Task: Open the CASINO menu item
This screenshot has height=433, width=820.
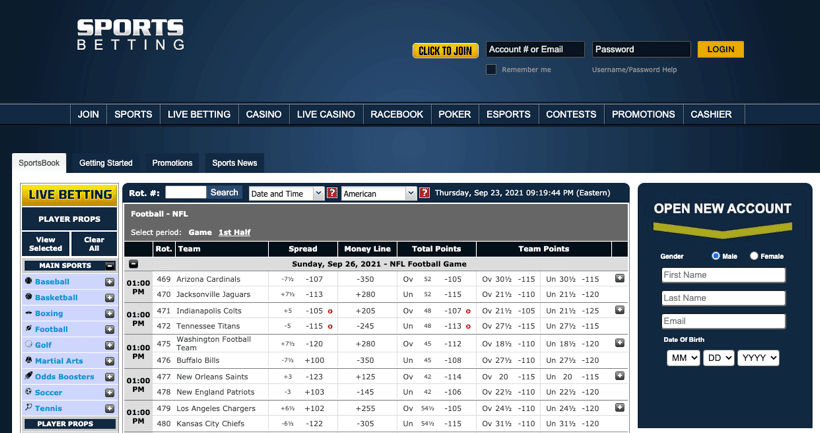Action: pyautogui.click(x=264, y=115)
